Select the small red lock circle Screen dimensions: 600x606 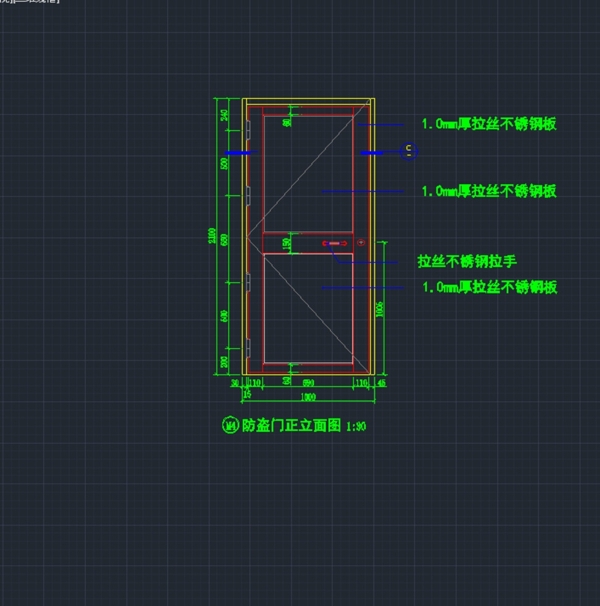pyautogui.click(x=361, y=242)
